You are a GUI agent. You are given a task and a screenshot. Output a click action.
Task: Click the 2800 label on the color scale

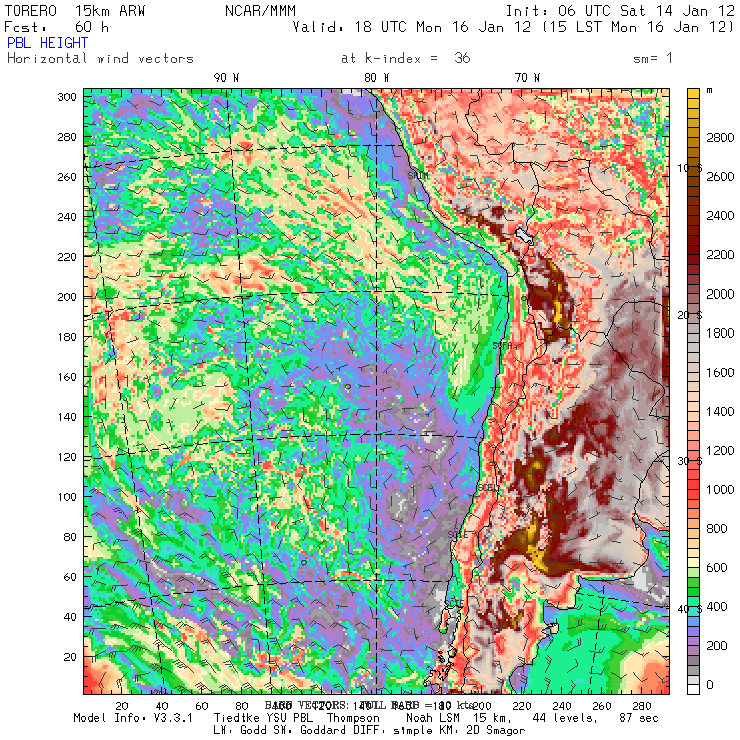click(x=720, y=138)
